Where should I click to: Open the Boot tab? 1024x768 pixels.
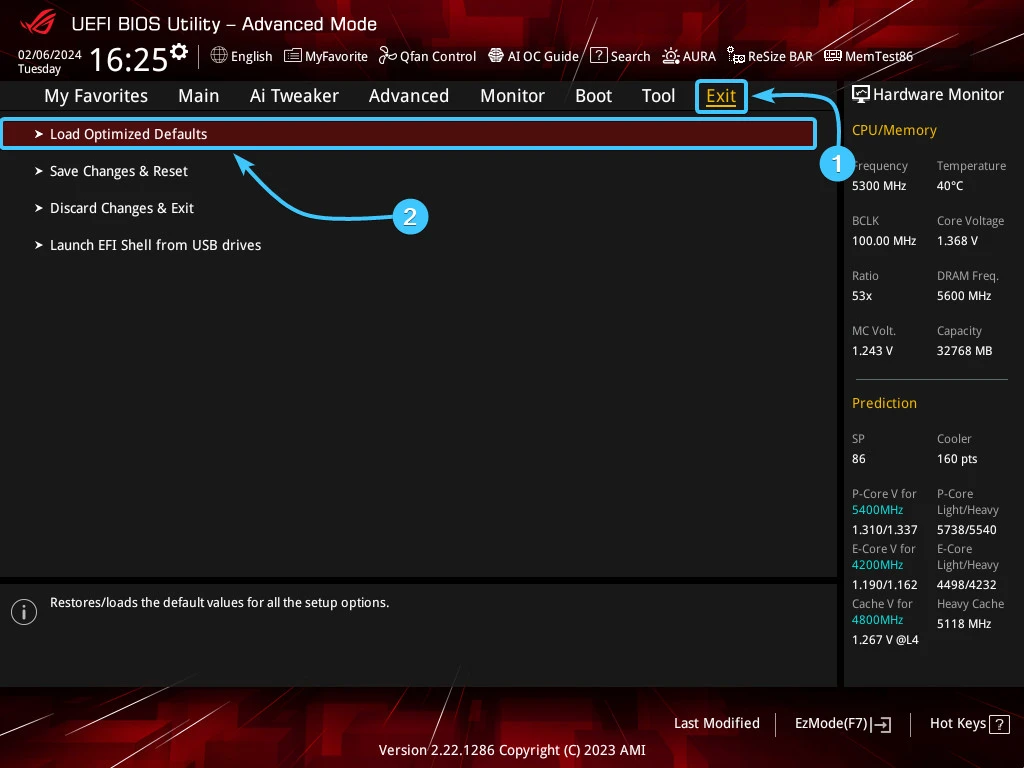click(x=593, y=96)
